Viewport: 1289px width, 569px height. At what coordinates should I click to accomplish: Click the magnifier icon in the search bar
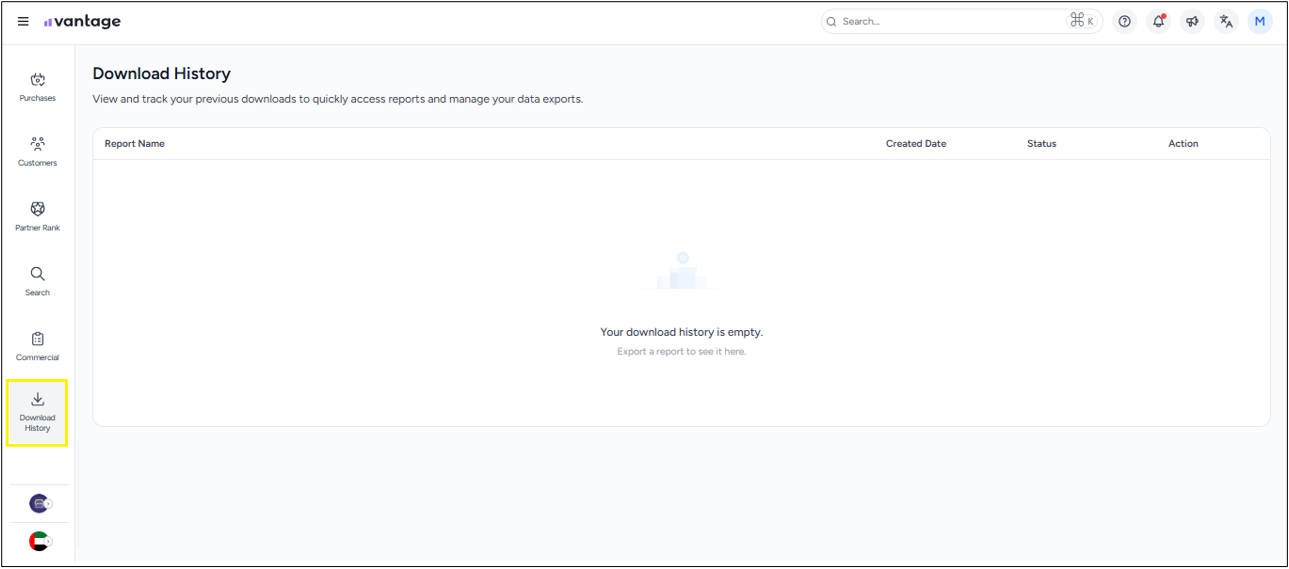coord(831,21)
